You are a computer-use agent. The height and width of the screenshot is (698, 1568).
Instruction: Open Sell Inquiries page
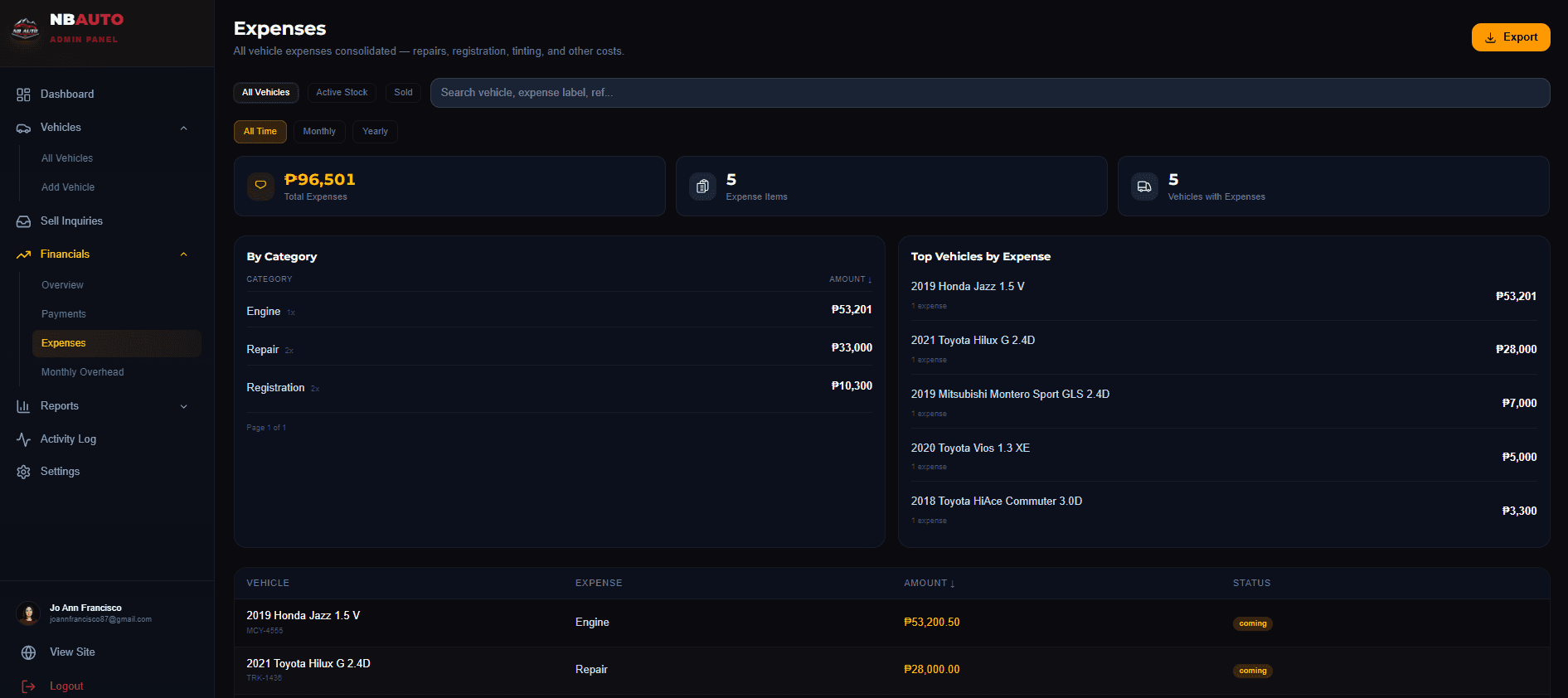(71, 221)
